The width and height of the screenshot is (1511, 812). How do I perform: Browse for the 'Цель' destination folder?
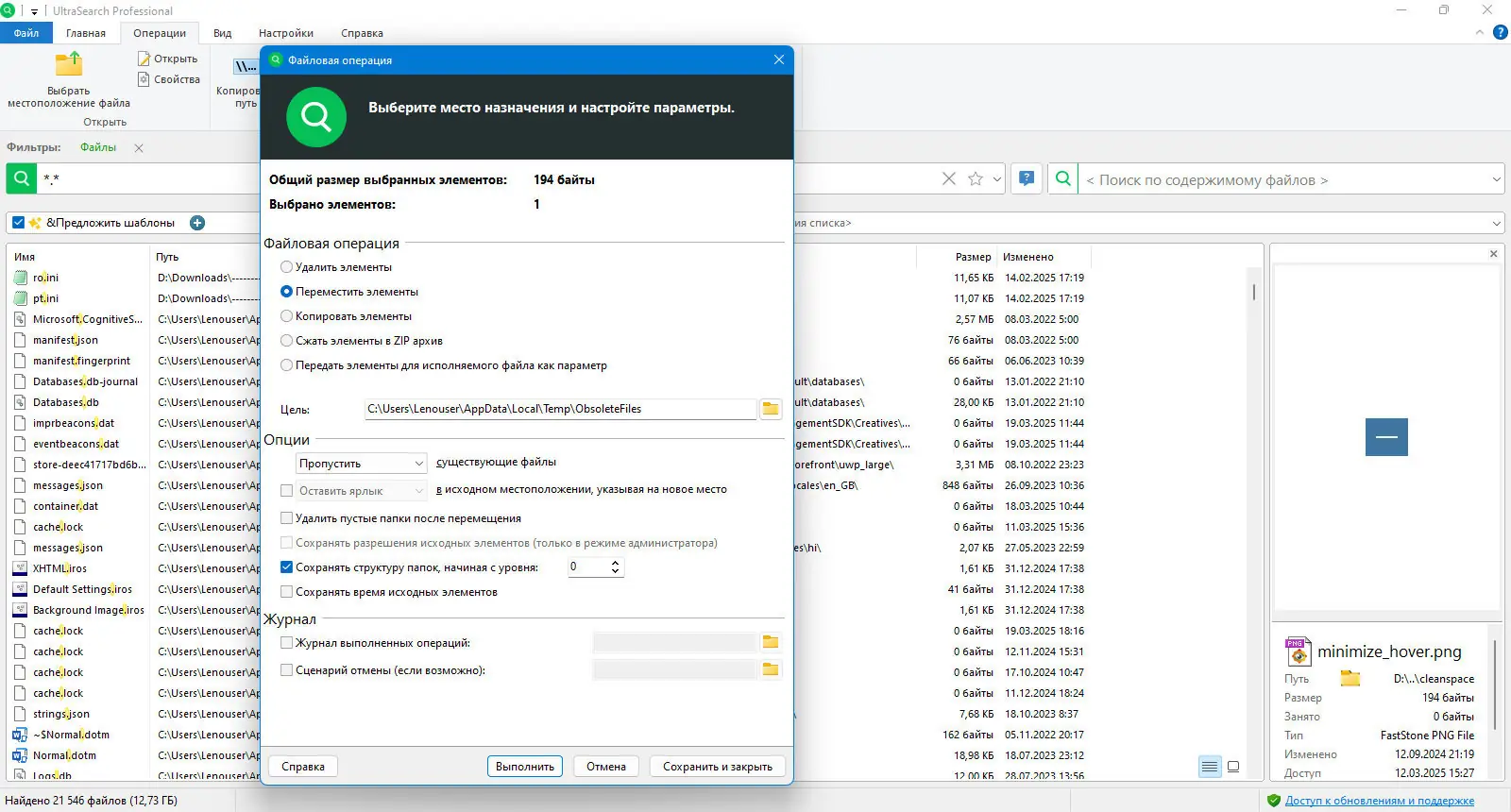pos(771,409)
